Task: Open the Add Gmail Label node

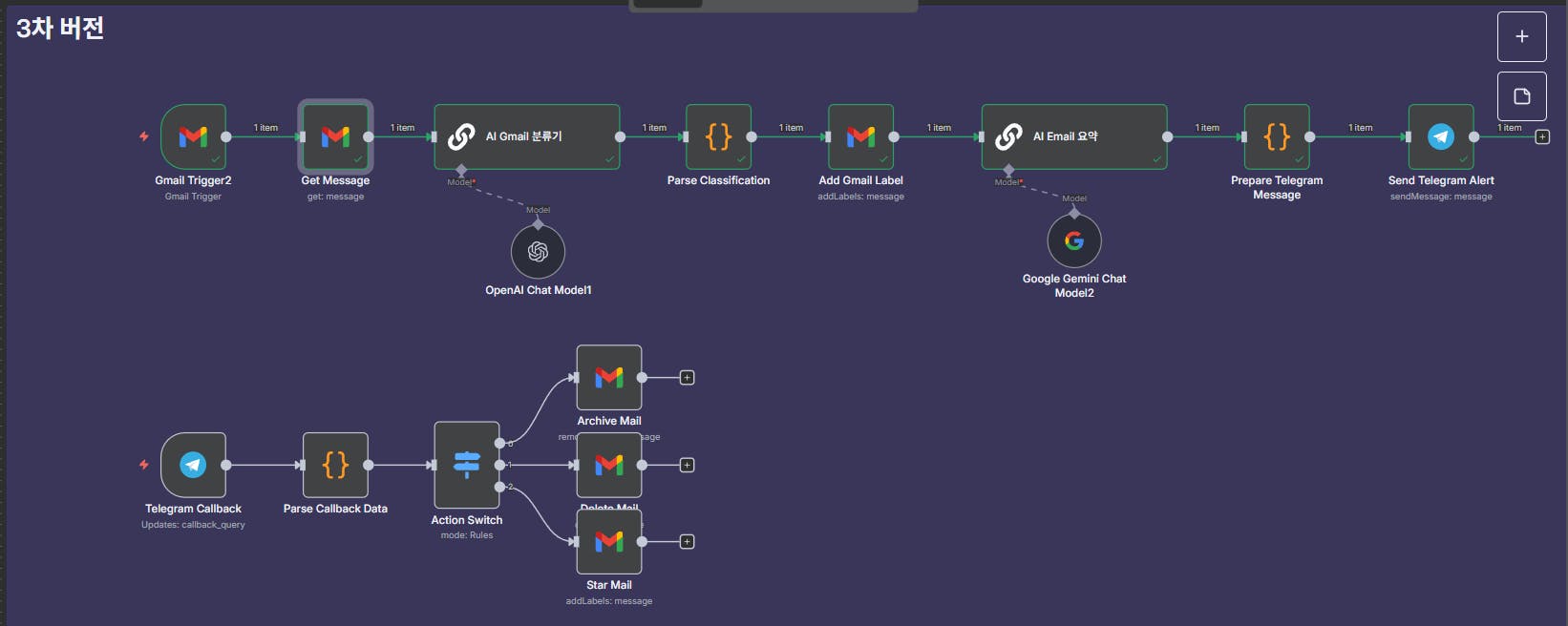Action: (860, 136)
